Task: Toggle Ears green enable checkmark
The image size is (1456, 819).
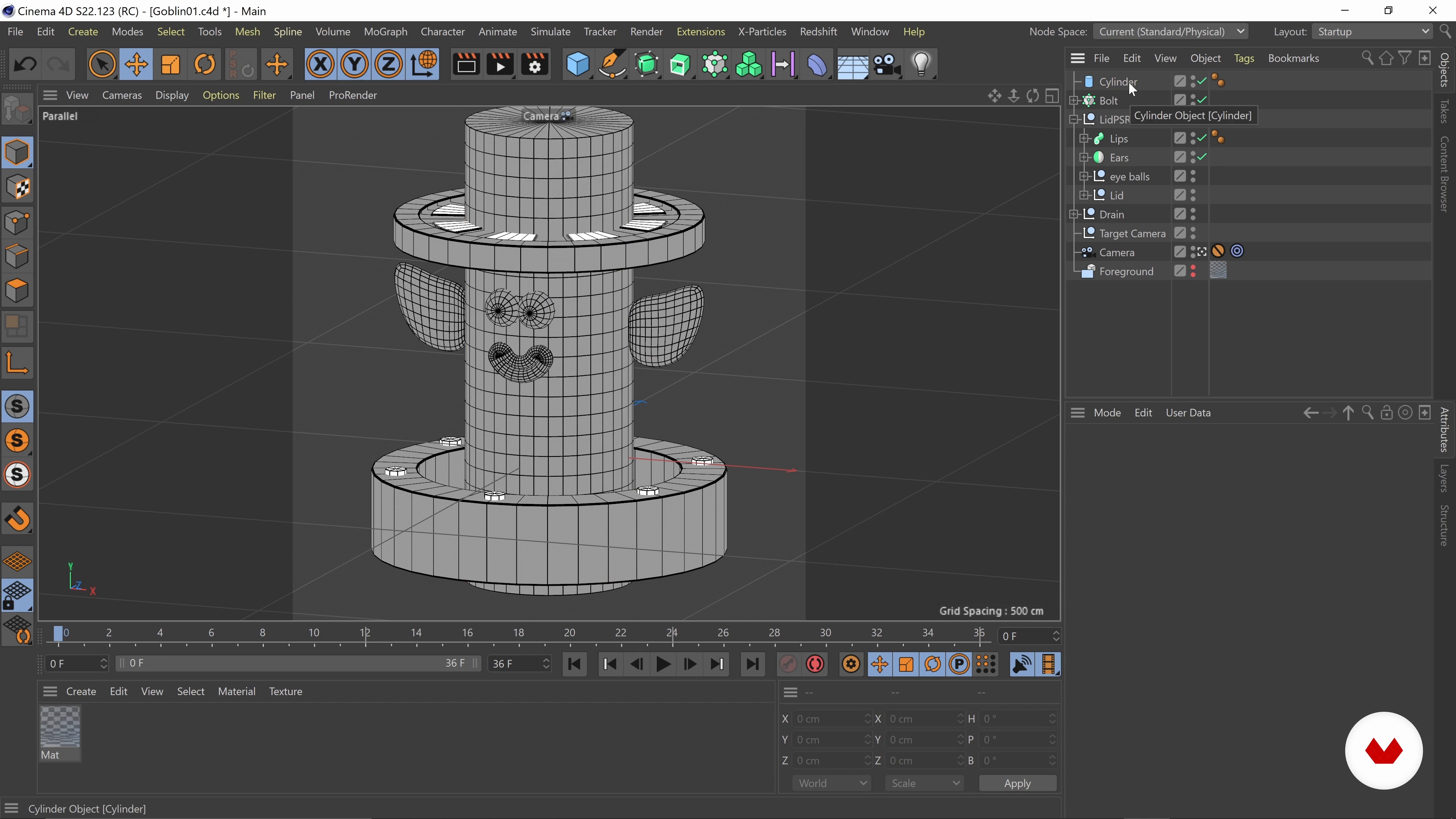Action: pyautogui.click(x=1202, y=157)
